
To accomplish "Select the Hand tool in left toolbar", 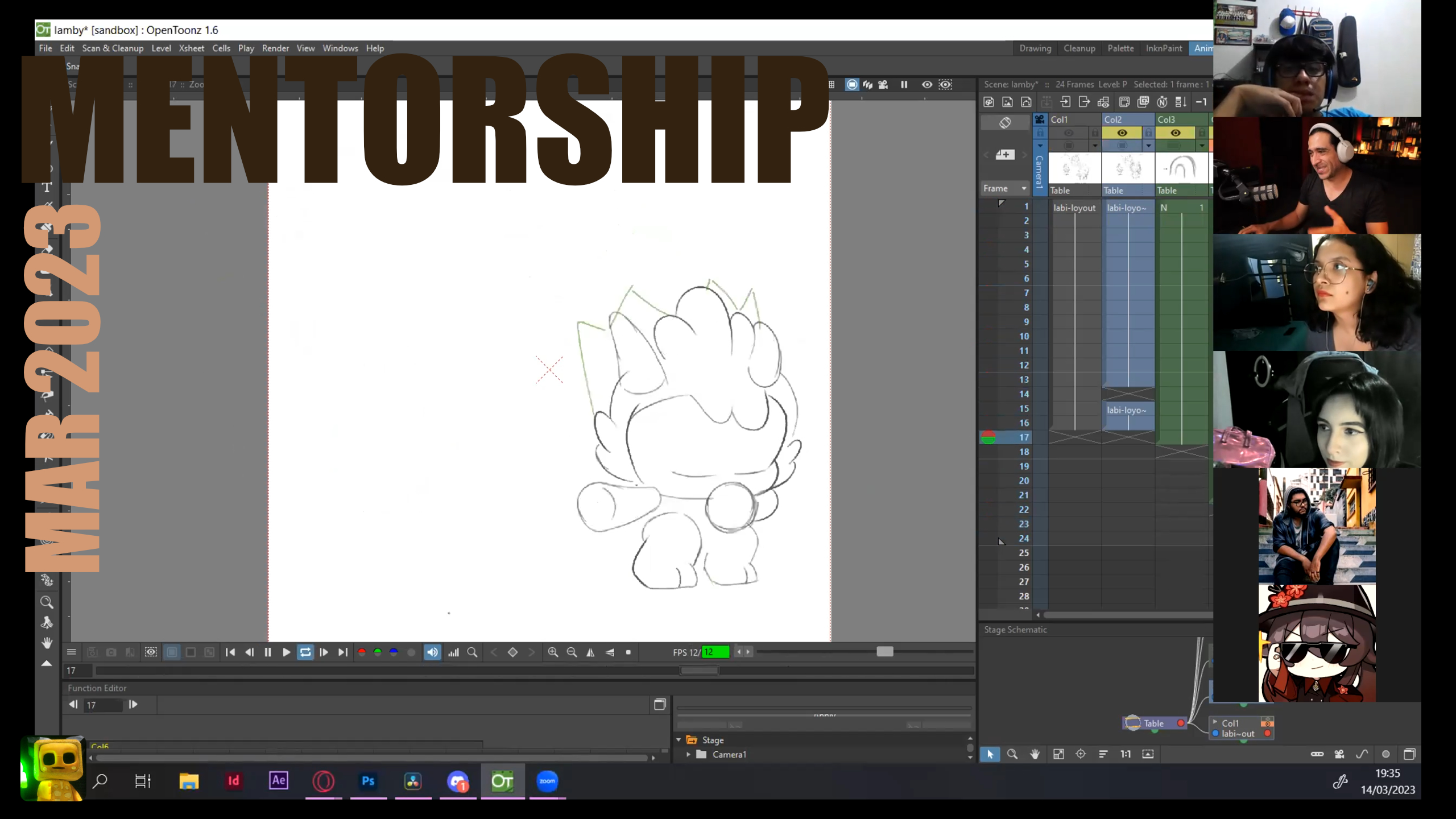I will tap(47, 643).
